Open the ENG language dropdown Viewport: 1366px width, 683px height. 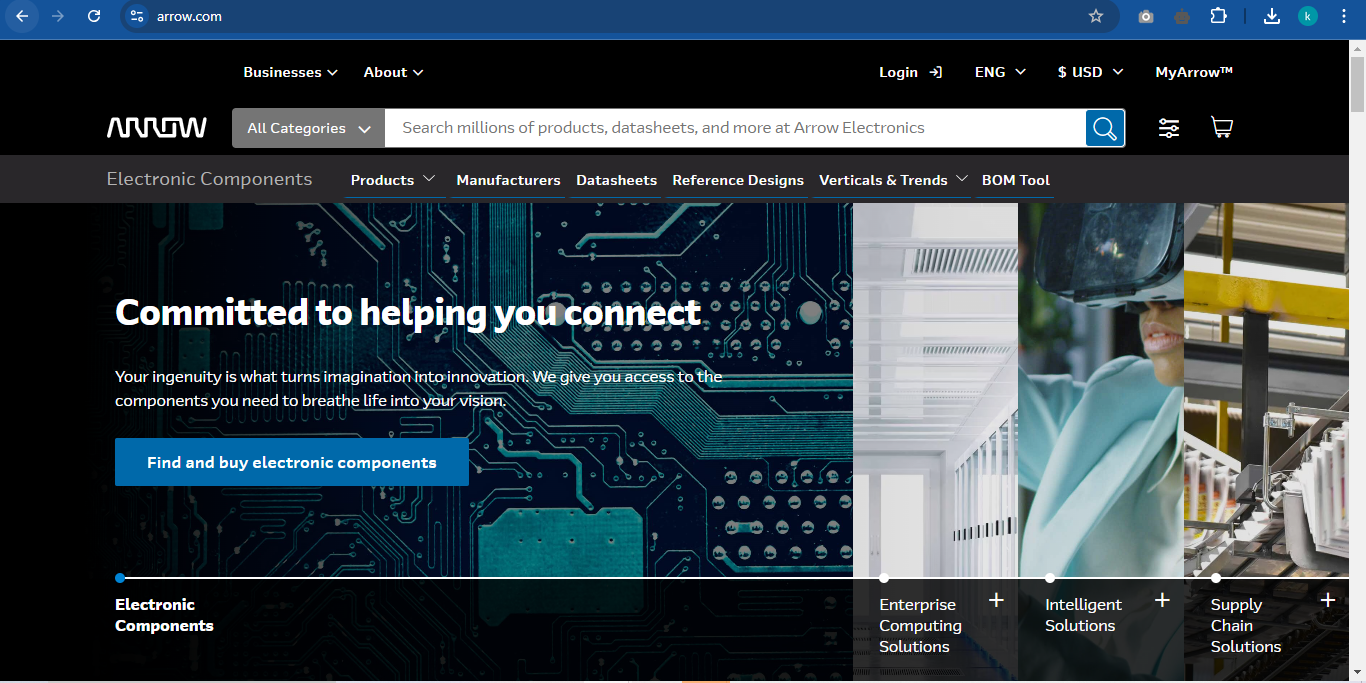1000,72
